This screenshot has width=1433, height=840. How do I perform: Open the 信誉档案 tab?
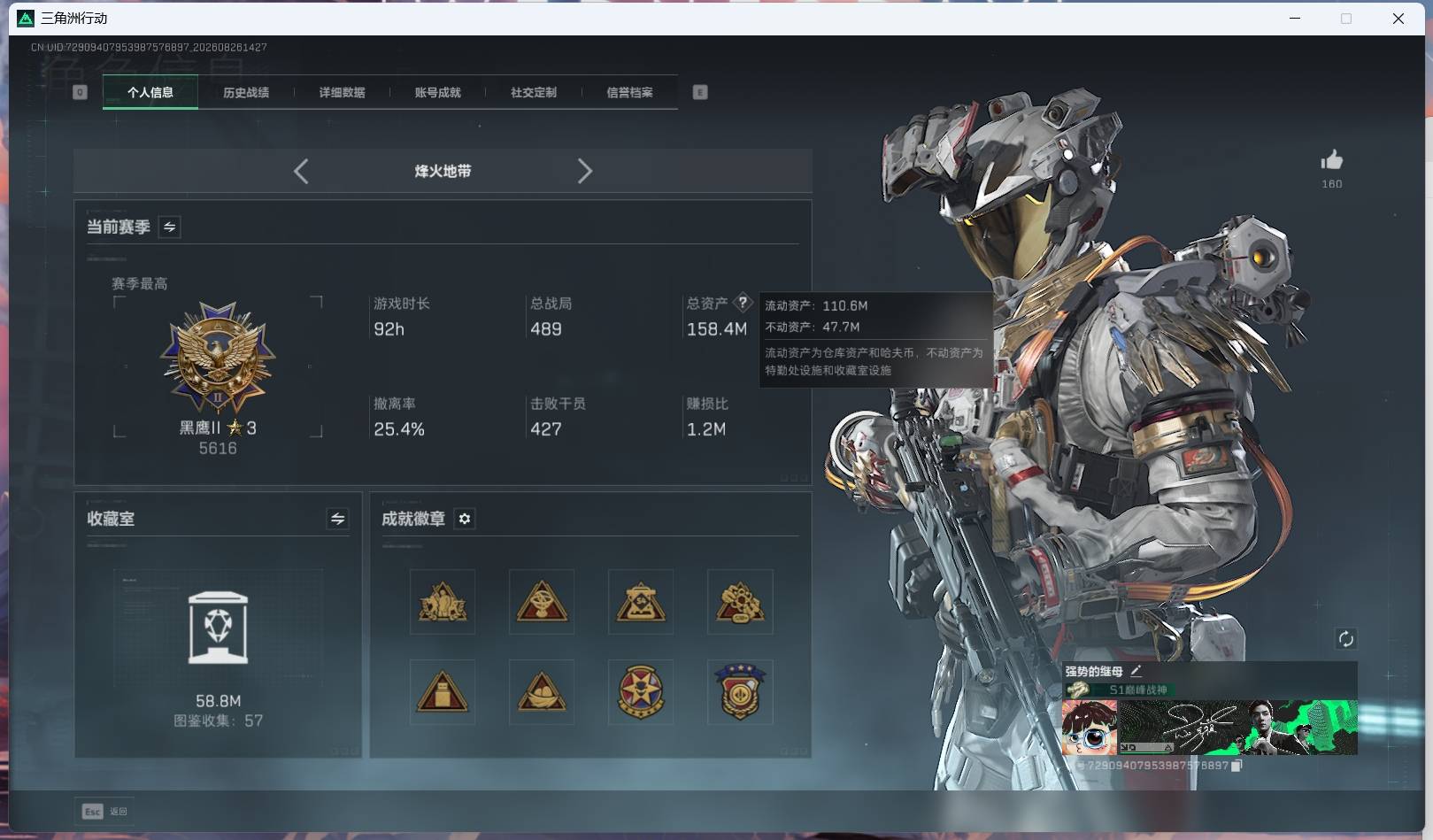(629, 92)
